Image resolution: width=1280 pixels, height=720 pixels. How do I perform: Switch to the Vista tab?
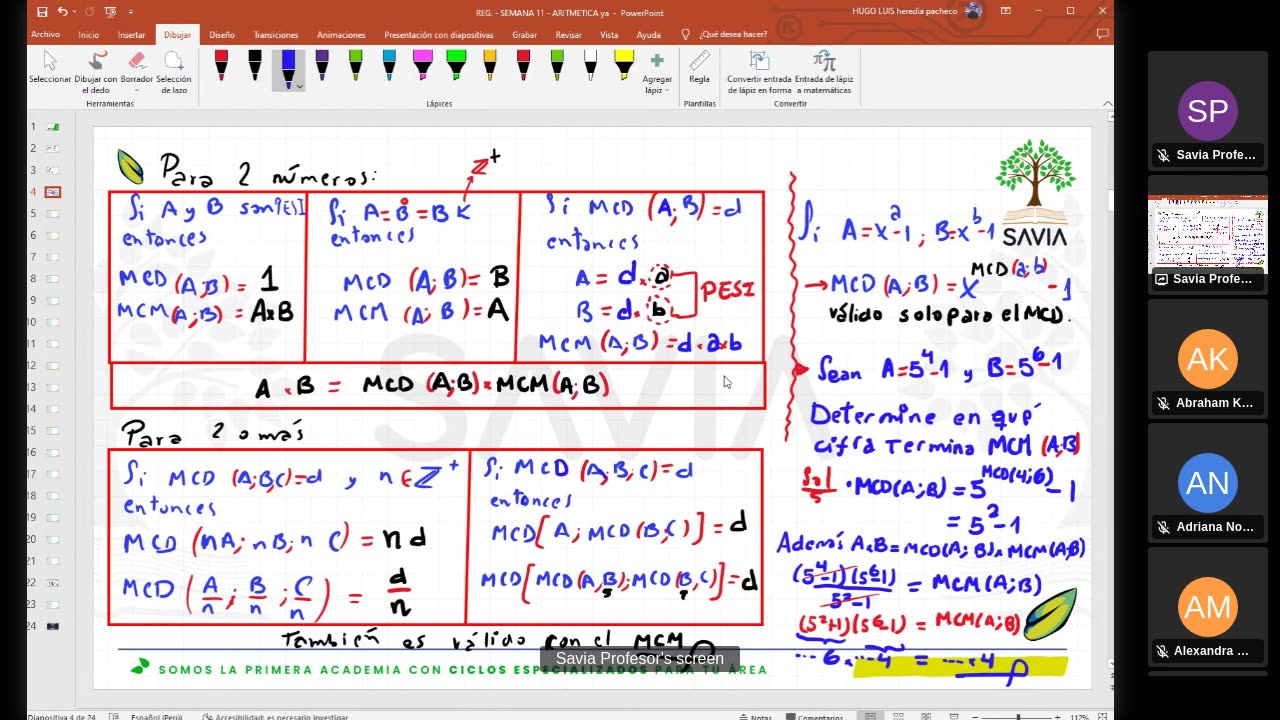tap(609, 34)
